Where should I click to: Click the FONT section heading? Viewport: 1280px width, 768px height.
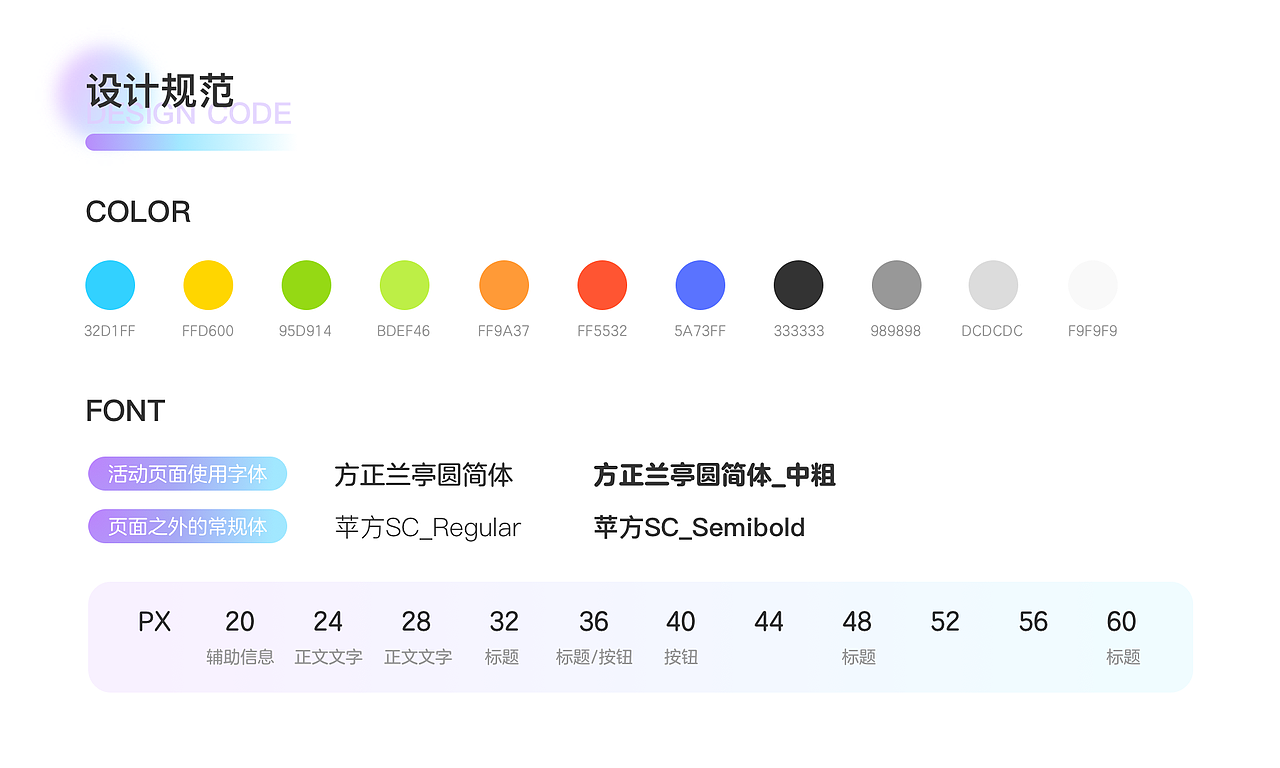125,410
